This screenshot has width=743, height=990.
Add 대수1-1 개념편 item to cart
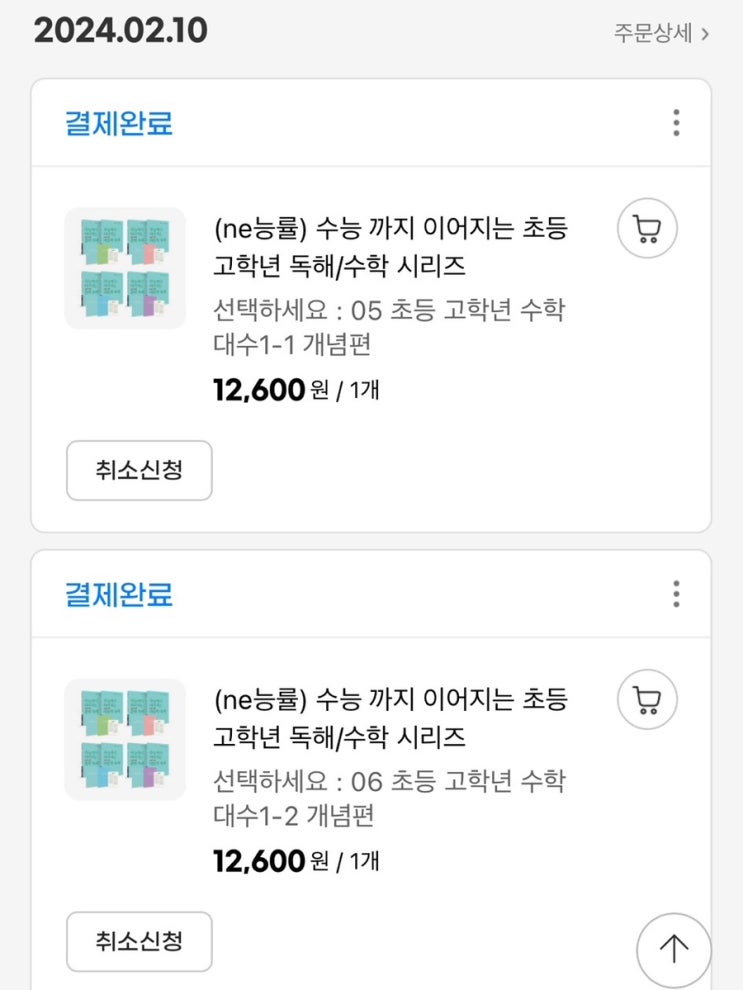tap(647, 230)
